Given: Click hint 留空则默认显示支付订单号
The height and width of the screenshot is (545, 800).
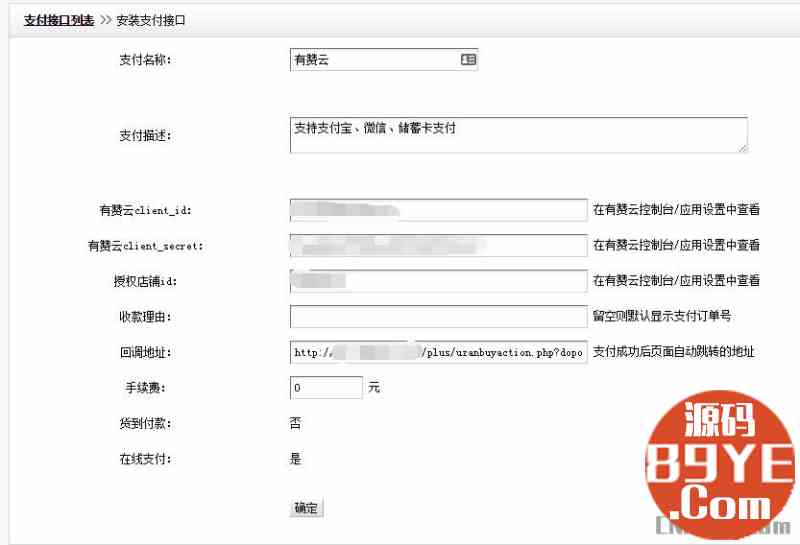Looking at the screenshot, I should point(662,316).
